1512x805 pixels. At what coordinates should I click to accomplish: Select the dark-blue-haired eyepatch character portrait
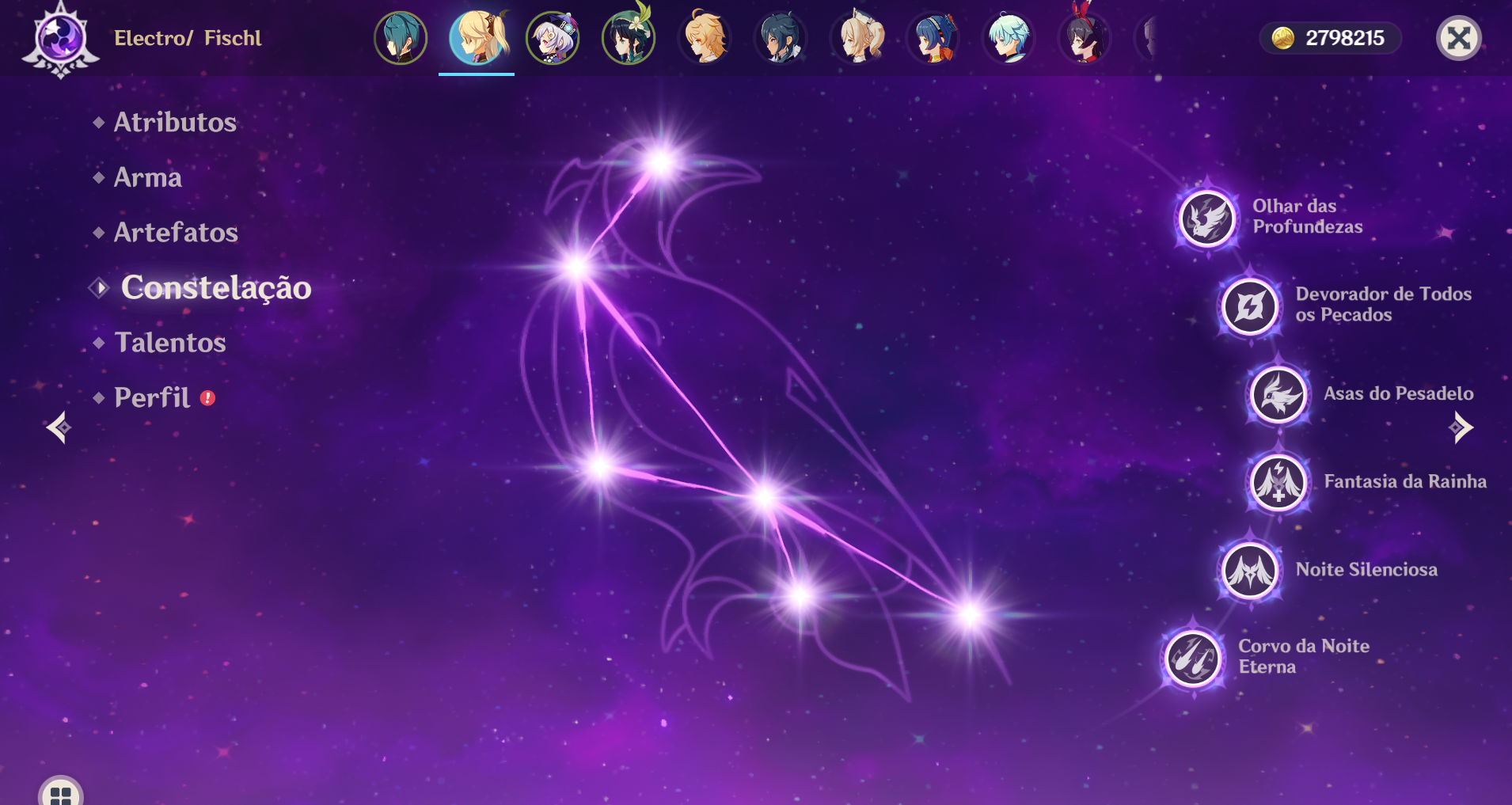[x=781, y=38]
